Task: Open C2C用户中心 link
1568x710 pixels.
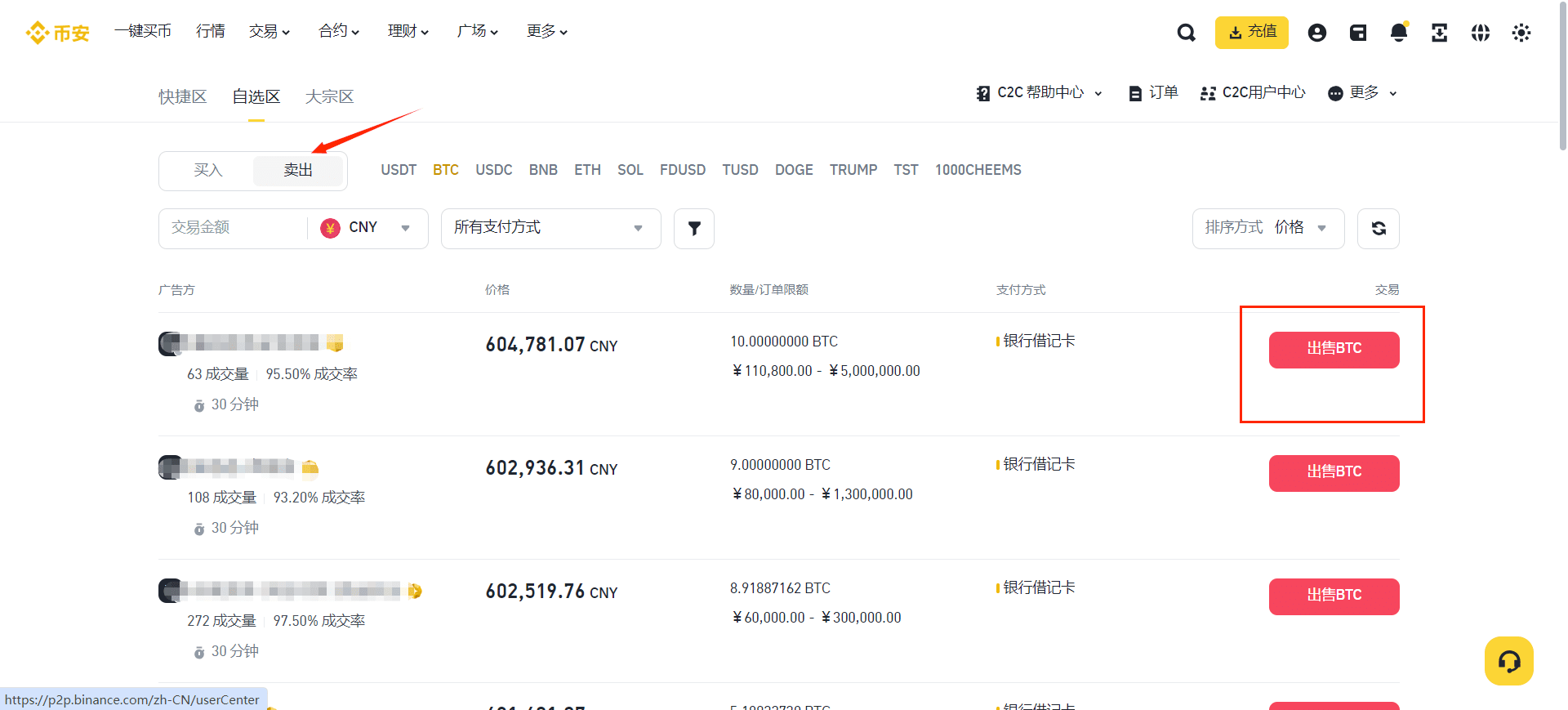Action: coord(1253,93)
